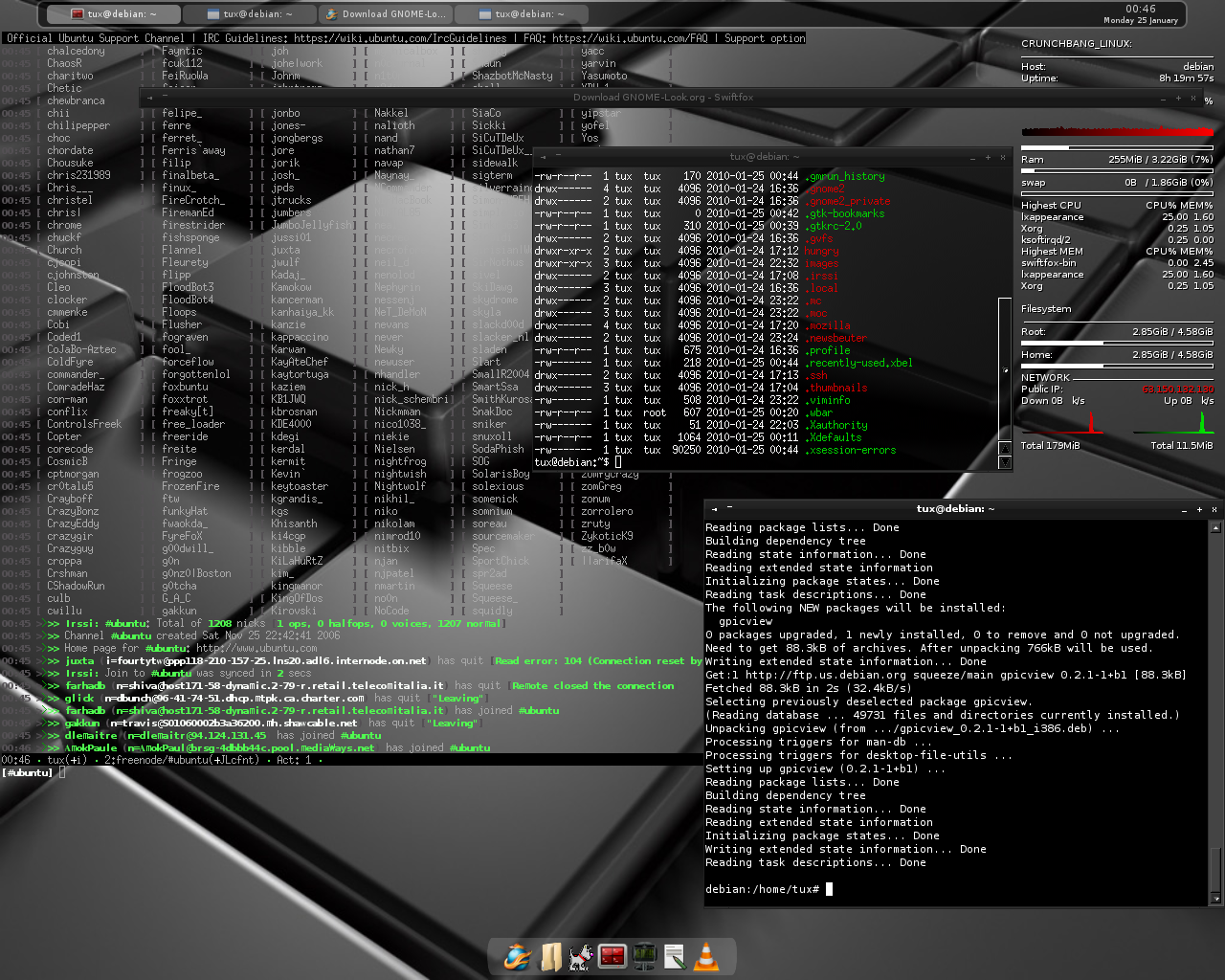Click the clock showing 00:46 Monday 25 January

pos(1140,13)
